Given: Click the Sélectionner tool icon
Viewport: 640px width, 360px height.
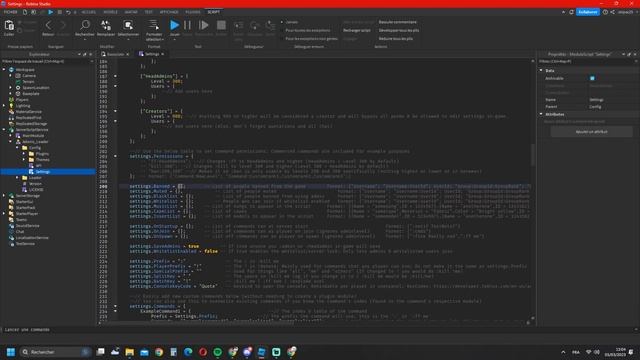Looking at the screenshot, I should click(x=128, y=26).
